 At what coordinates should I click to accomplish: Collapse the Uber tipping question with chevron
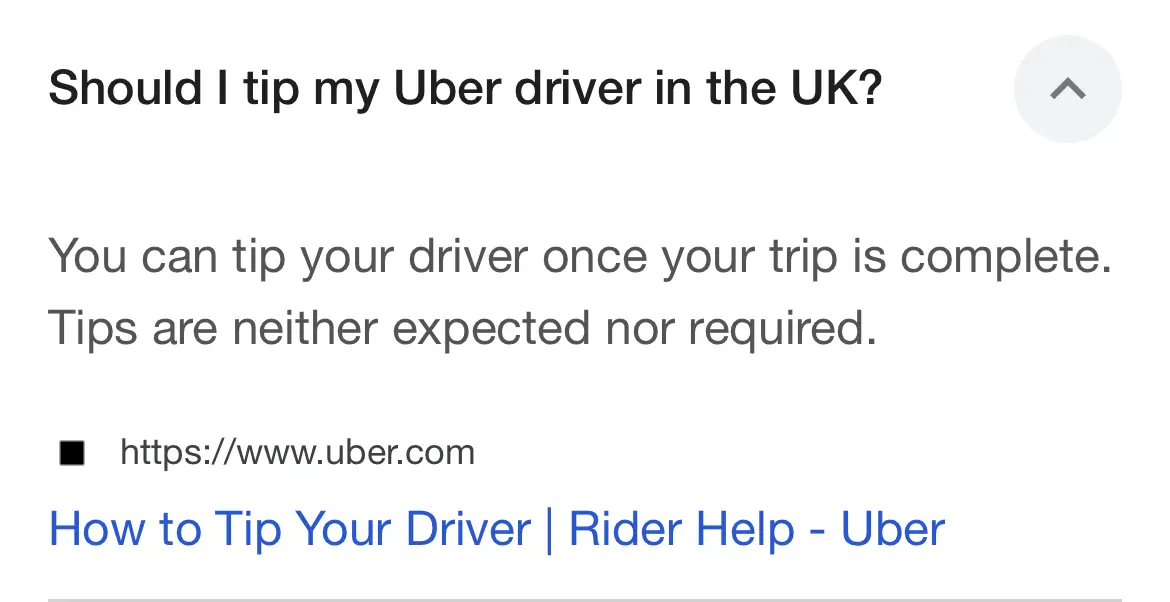click(1068, 89)
